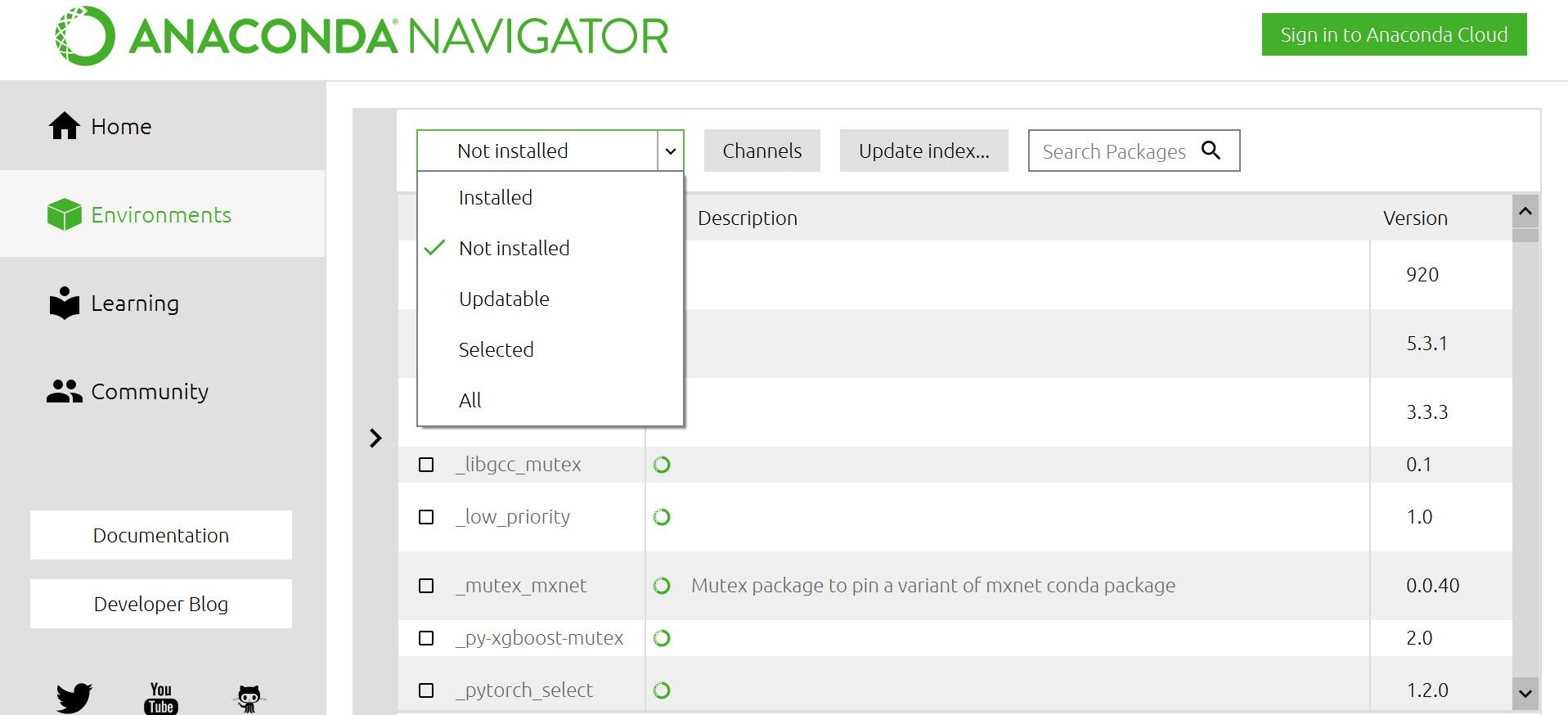Screen dimensions: 1568x715
Task: Select the _pytorch_select package name
Action: point(524,690)
